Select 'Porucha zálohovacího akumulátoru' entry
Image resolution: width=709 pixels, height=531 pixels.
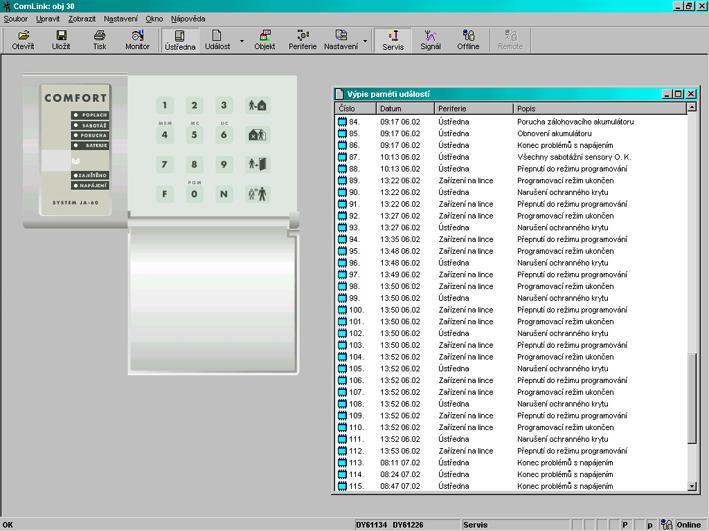[575, 122]
